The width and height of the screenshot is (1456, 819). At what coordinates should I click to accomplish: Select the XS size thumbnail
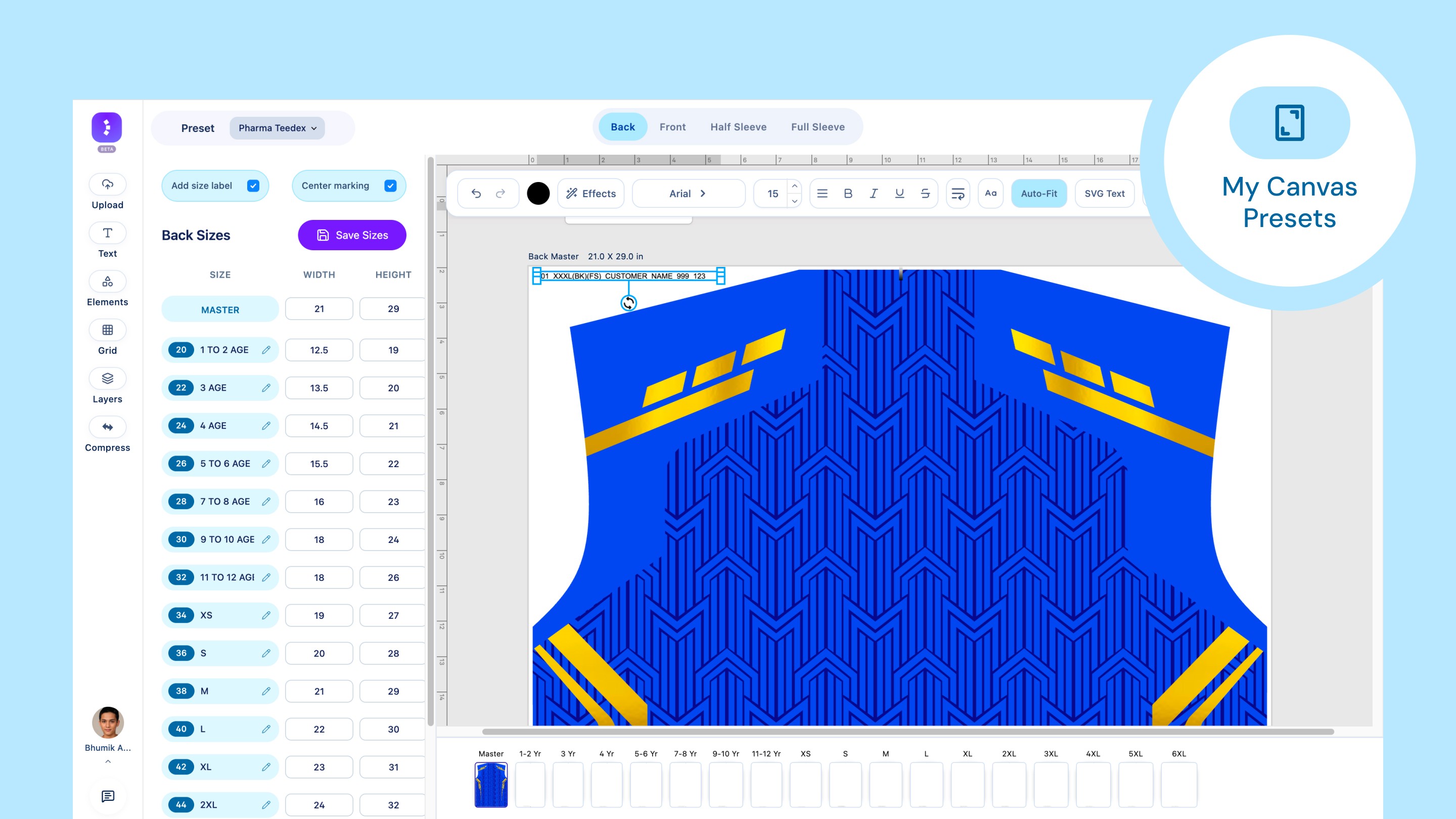805,785
